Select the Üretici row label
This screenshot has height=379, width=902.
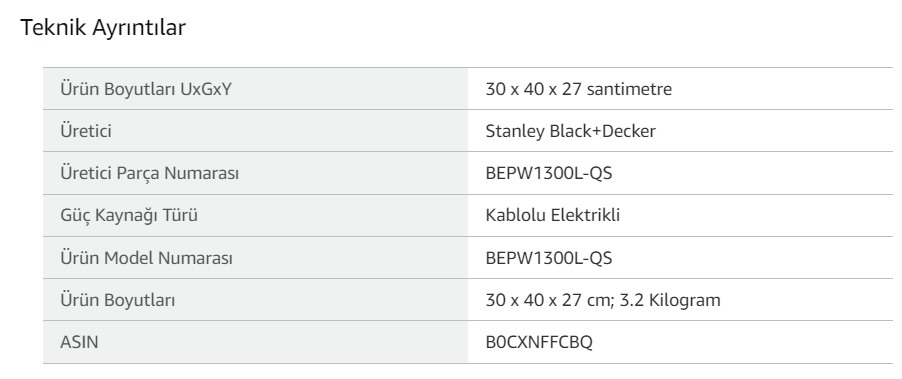pyautogui.click(x=86, y=131)
